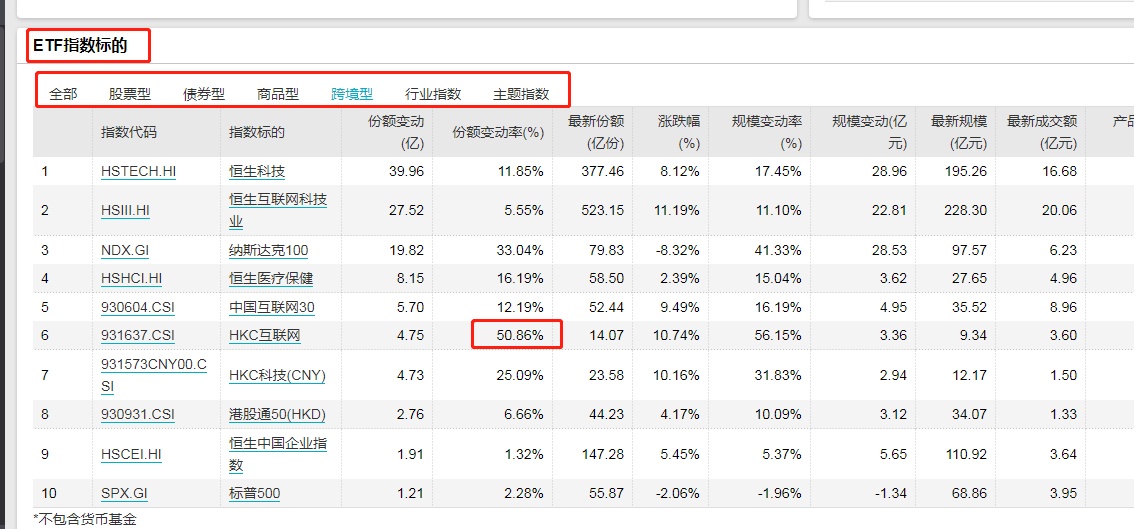Image resolution: width=1134 pixels, height=529 pixels.
Task: Open the 恒生医疗保健 link
Action: 271,278
